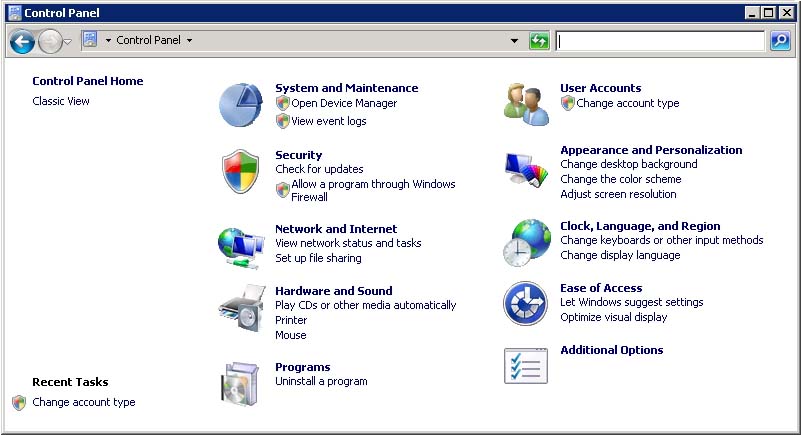Image resolution: width=801 pixels, height=435 pixels.
Task: Open Control Panel Home link
Action: [x=88, y=81]
